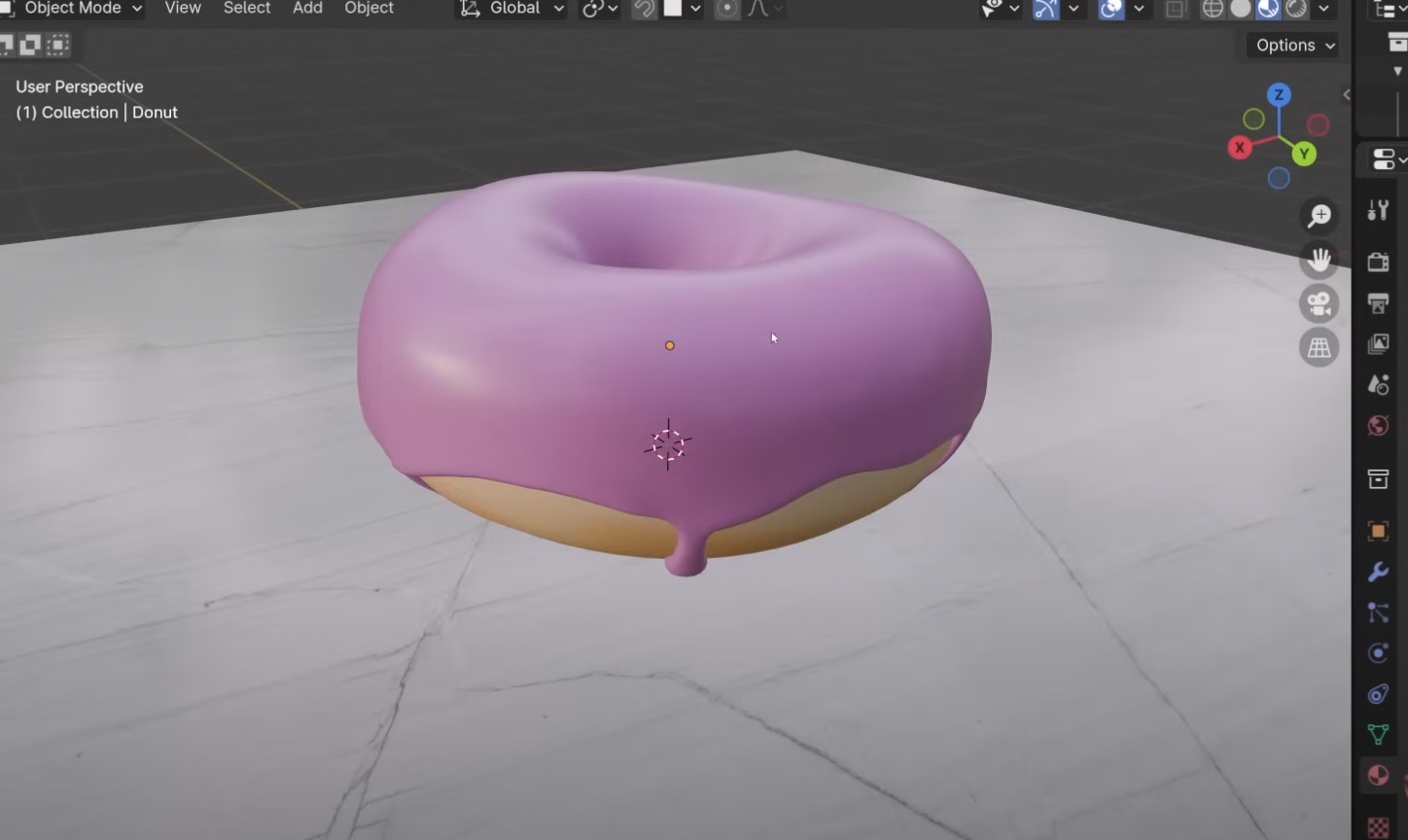Click the pink icing drip

[686, 554]
